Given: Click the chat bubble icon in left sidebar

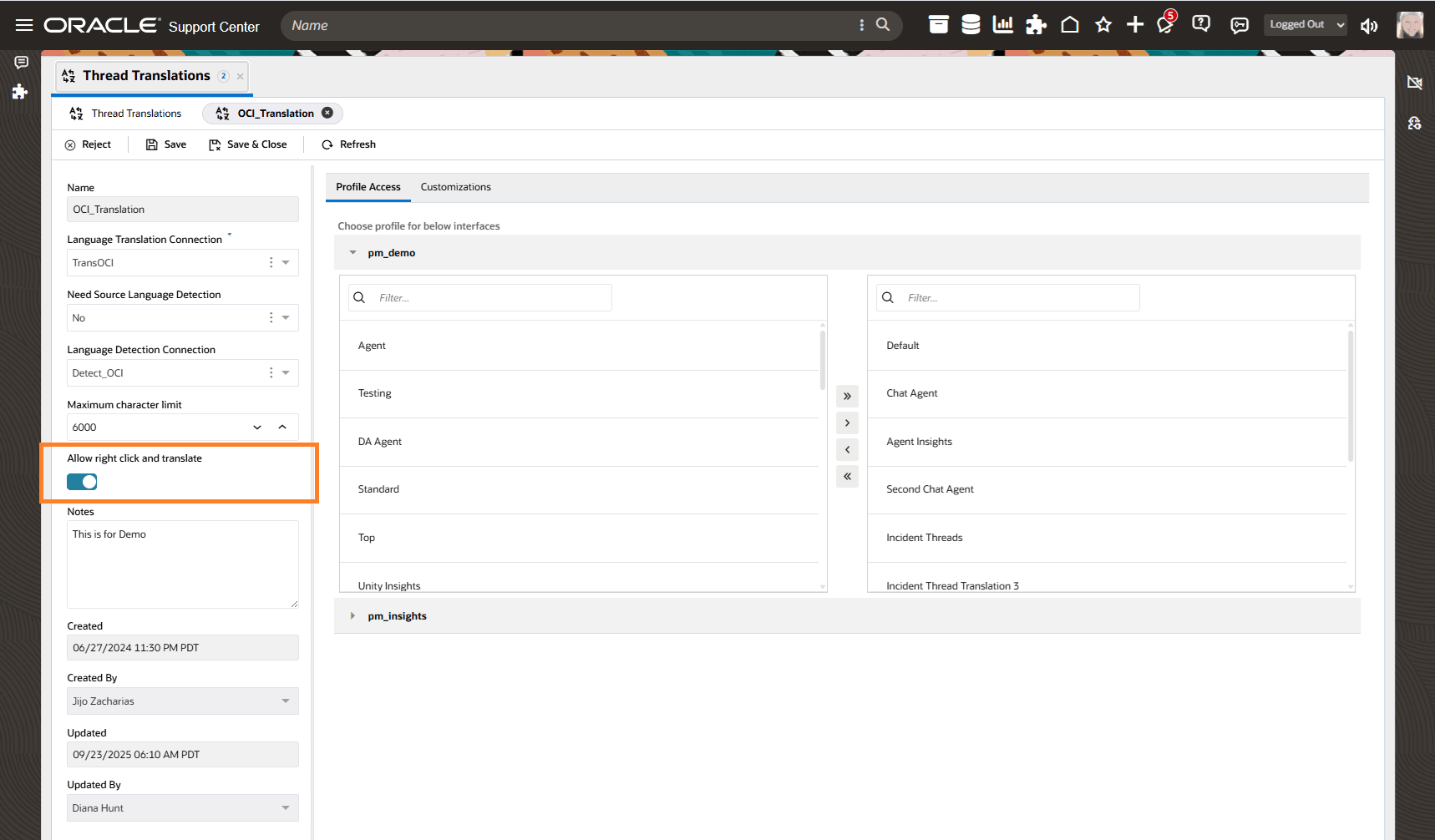Looking at the screenshot, I should click(21, 62).
